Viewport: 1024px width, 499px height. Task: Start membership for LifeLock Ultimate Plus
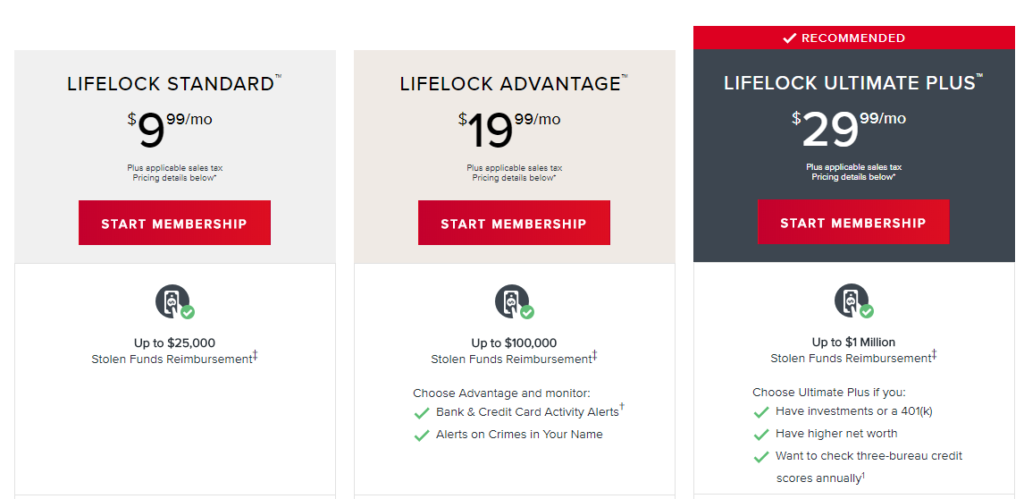[x=853, y=222]
